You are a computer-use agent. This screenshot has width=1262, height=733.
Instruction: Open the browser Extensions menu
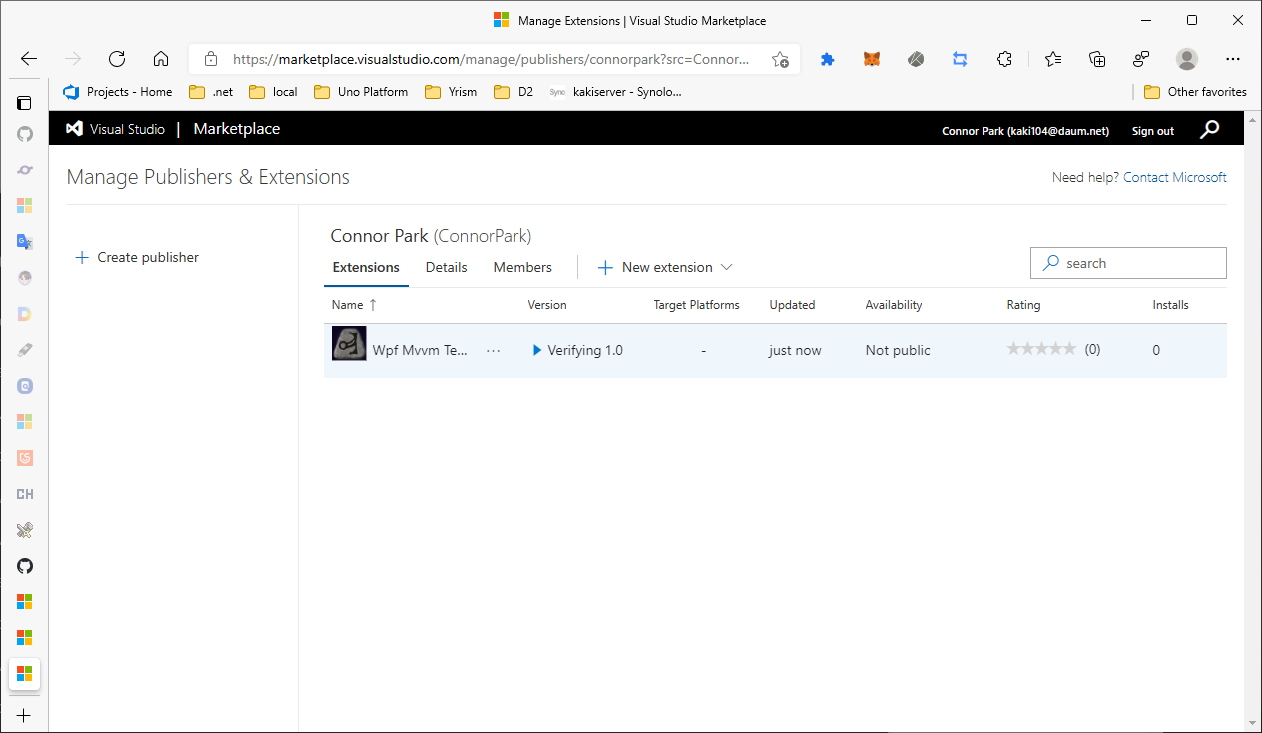(x=1004, y=59)
